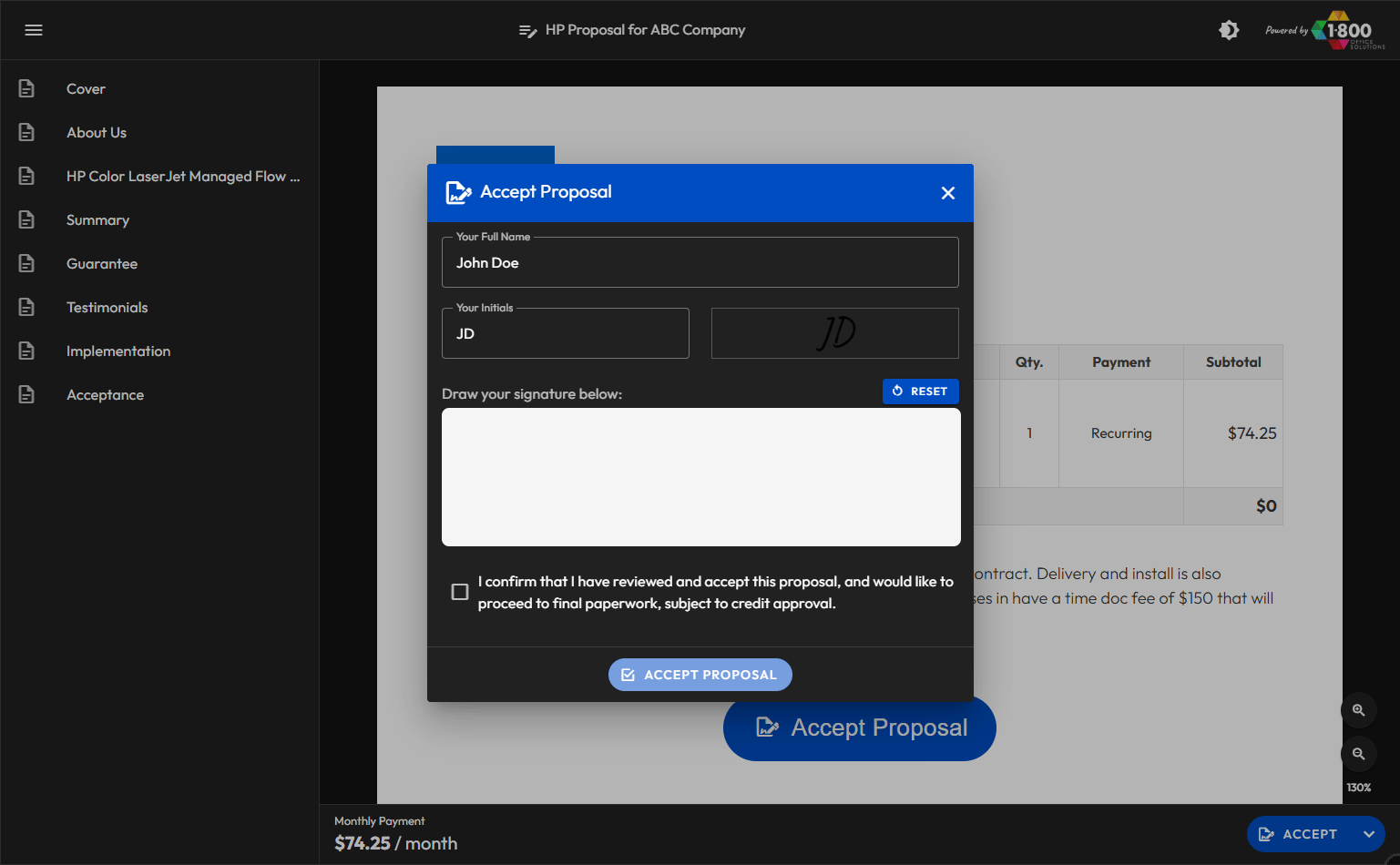Screen dimensions: 1400x865
Task: Click the Payment column header
Action: coord(1121,362)
